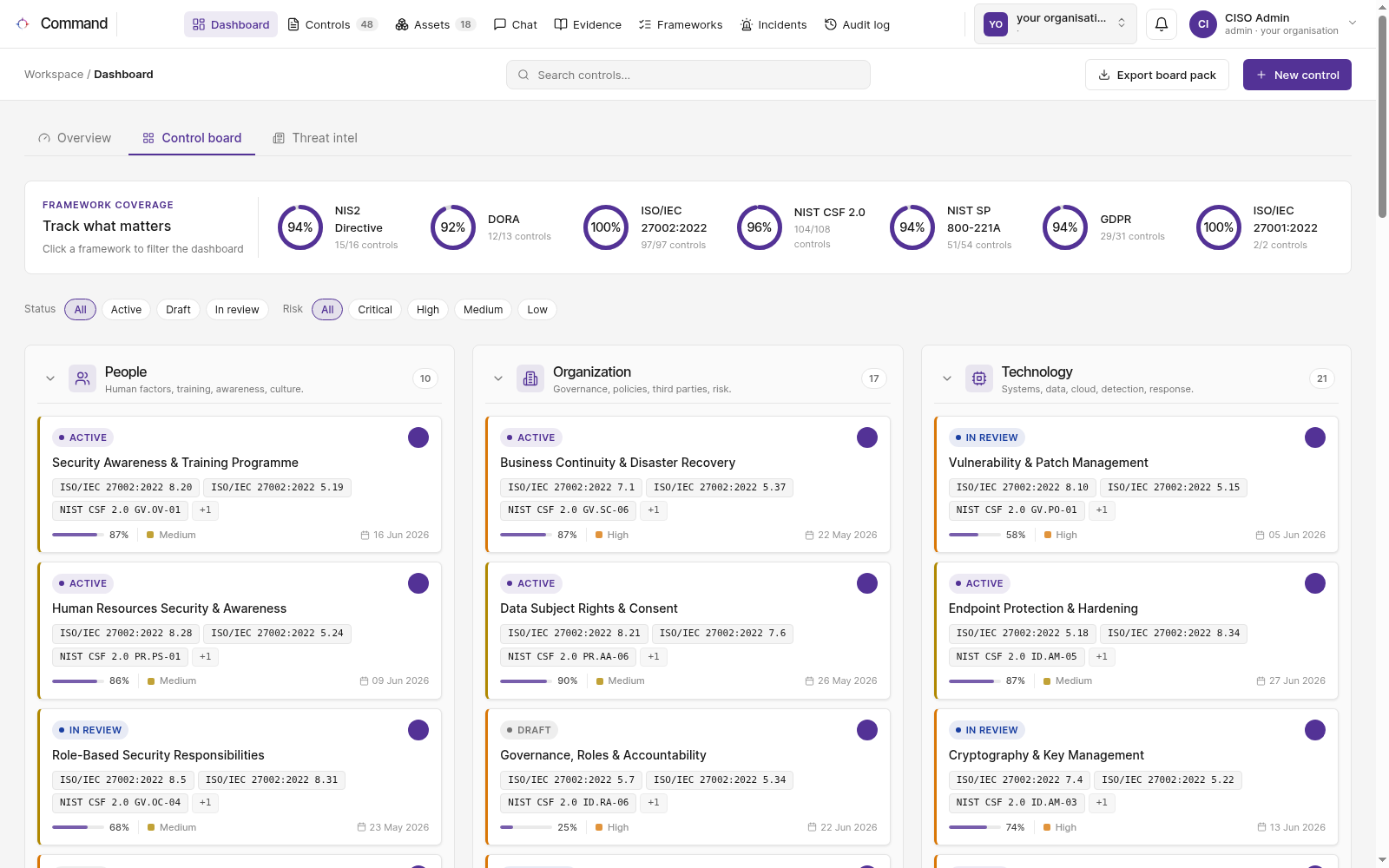The width and height of the screenshot is (1389, 868).
Task: Filter risk by High
Action: click(428, 310)
